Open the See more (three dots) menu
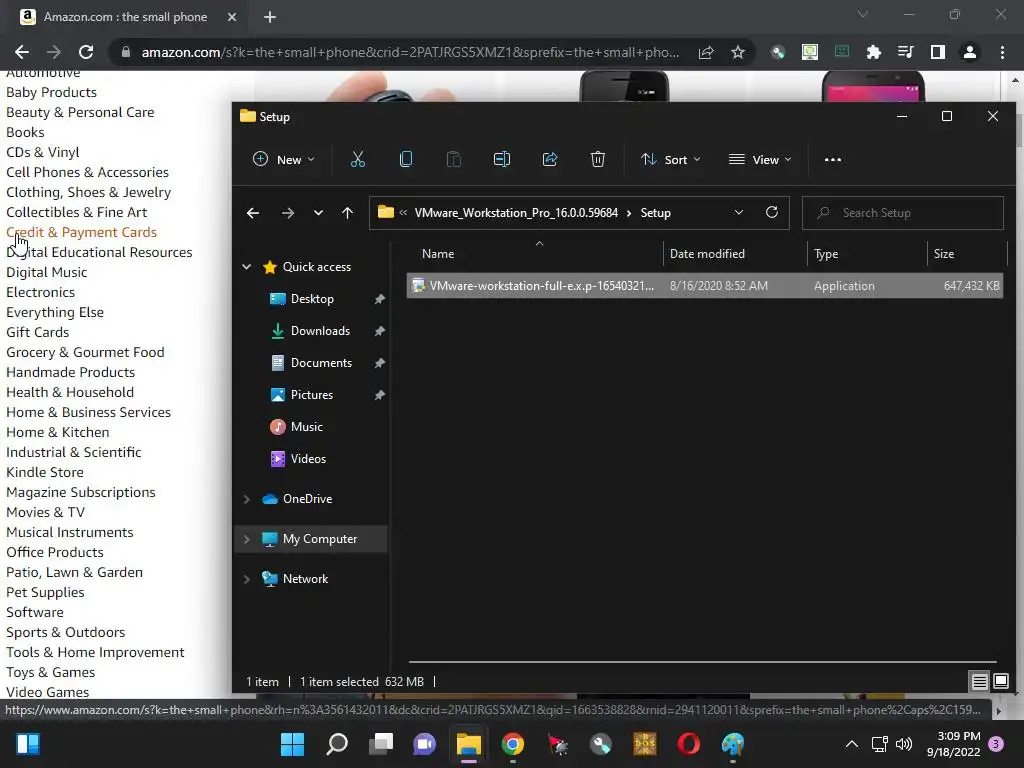Screen dimensions: 1024x768 (x=833, y=159)
